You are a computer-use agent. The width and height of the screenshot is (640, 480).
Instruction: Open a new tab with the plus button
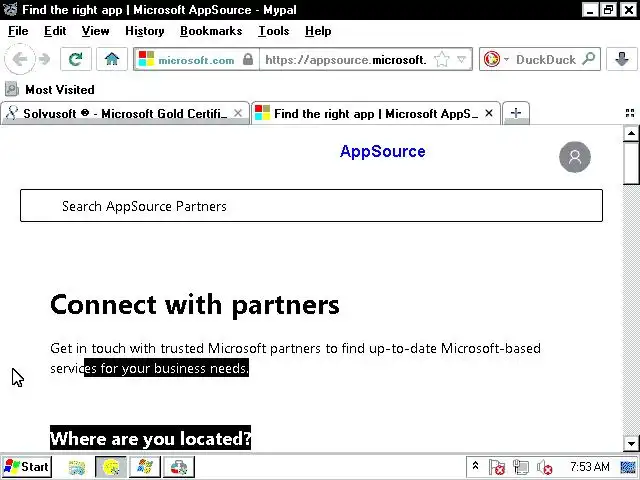(x=516, y=113)
